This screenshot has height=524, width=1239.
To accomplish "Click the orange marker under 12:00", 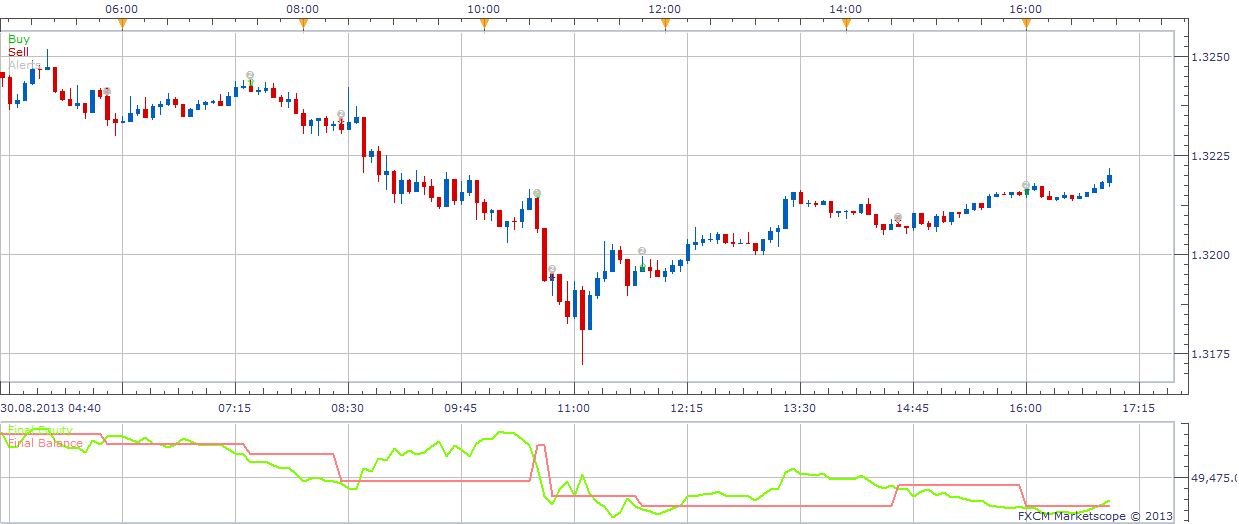I will [x=665, y=25].
